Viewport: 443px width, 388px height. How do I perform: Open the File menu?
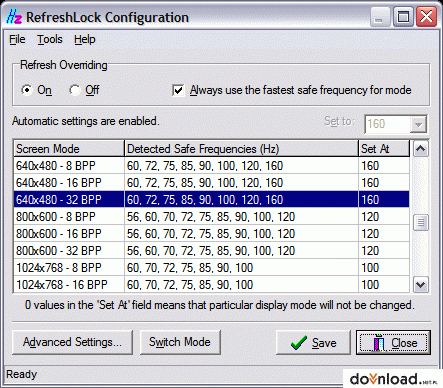pos(17,39)
